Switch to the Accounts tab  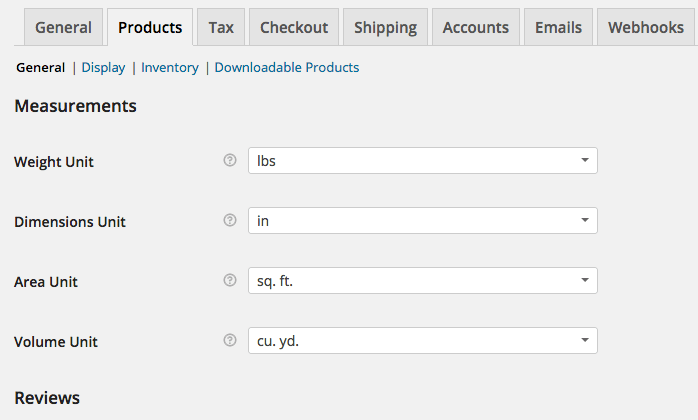coord(475,27)
